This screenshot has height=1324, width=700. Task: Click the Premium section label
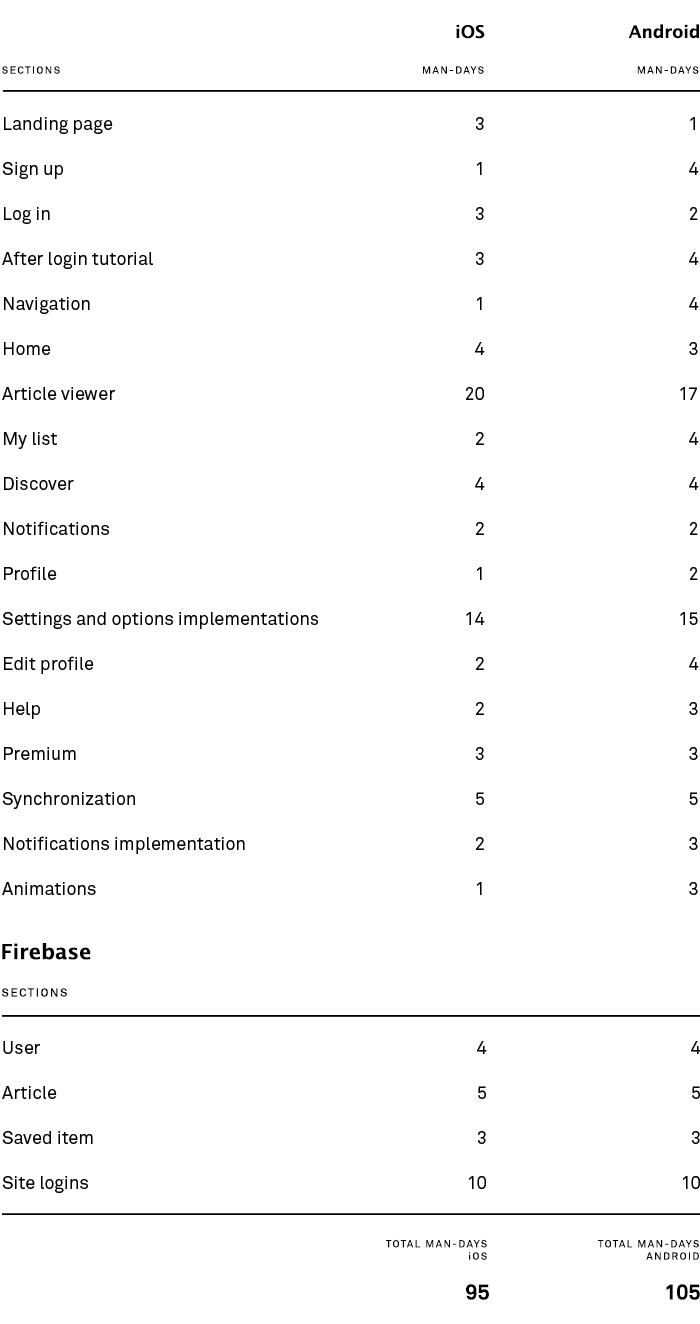click(x=39, y=754)
